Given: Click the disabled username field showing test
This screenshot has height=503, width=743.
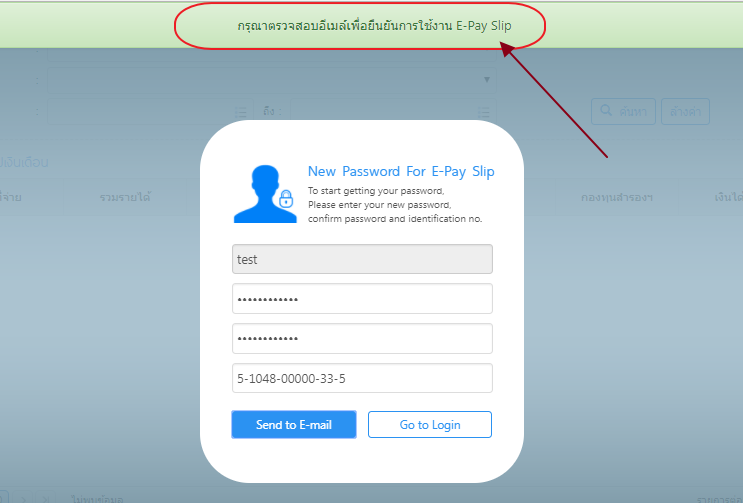Looking at the screenshot, I should [x=362, y=259].
